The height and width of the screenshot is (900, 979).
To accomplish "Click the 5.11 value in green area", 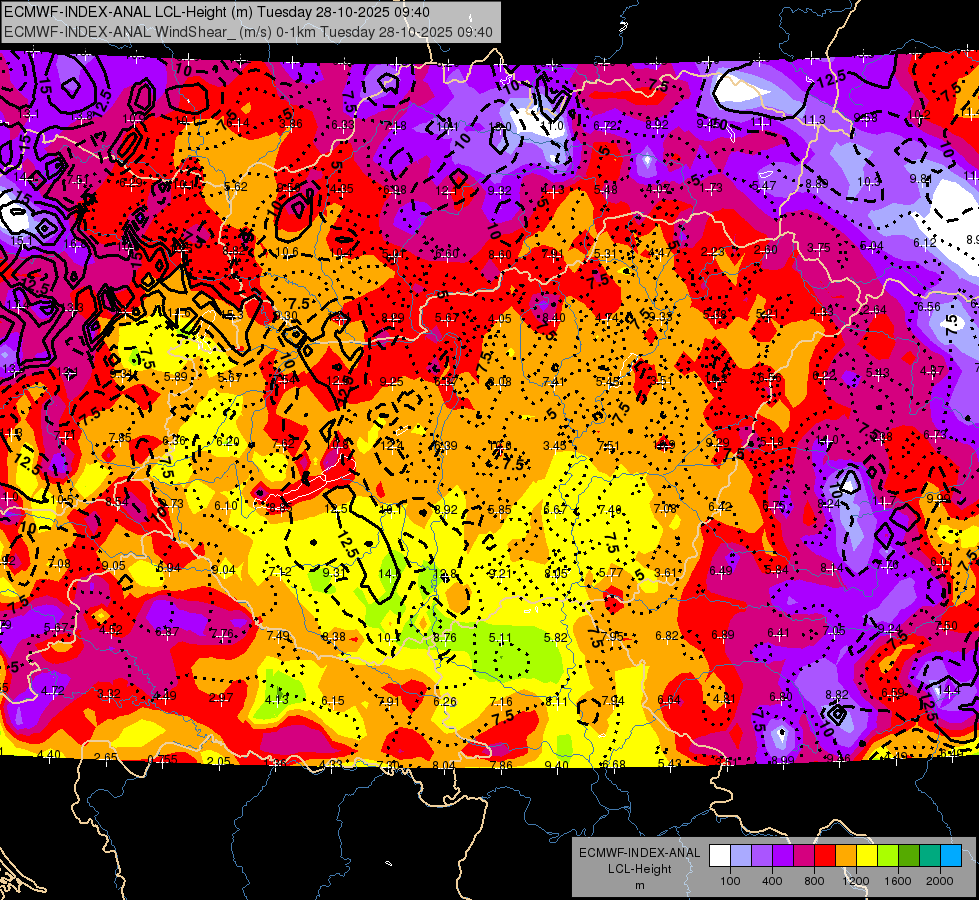I will click(500, 638).
